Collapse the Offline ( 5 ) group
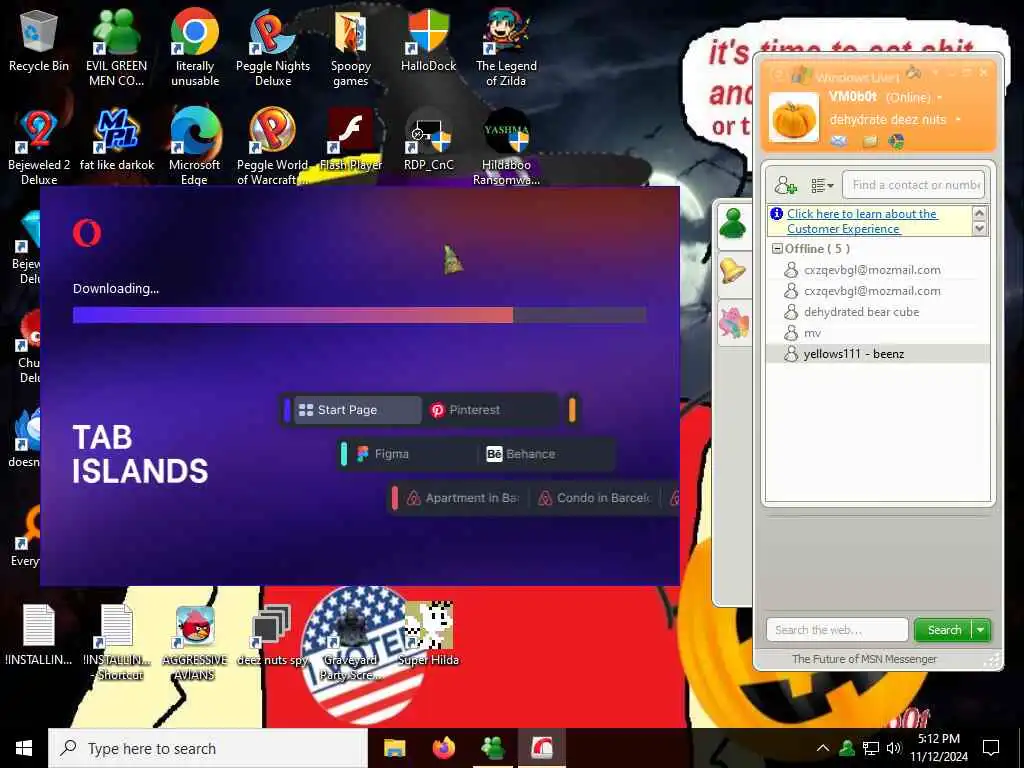The height and width of the screenshot is (768, 1024). (x=776, y=249)
